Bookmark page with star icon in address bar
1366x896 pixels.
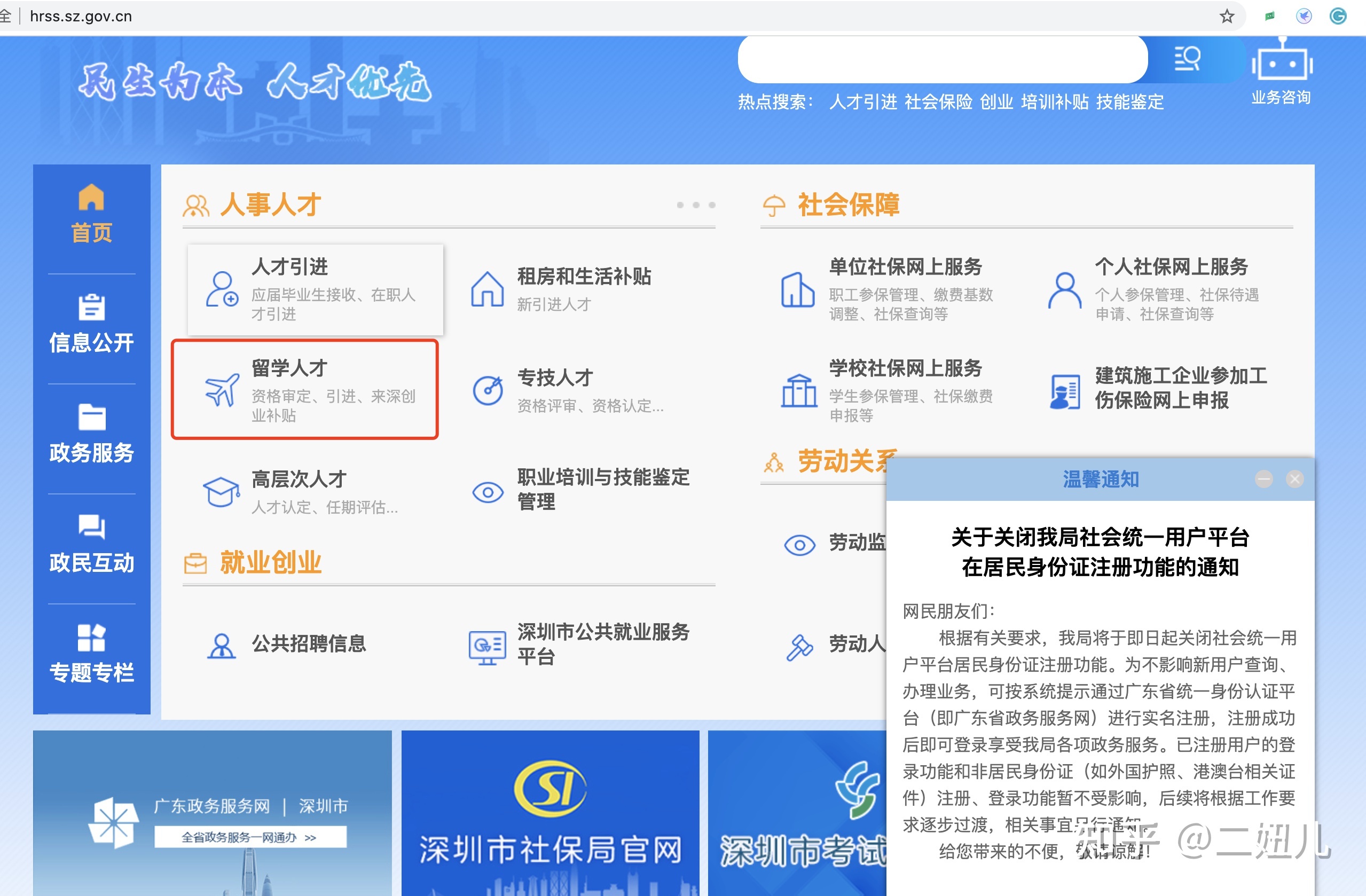coord(1227,16)
